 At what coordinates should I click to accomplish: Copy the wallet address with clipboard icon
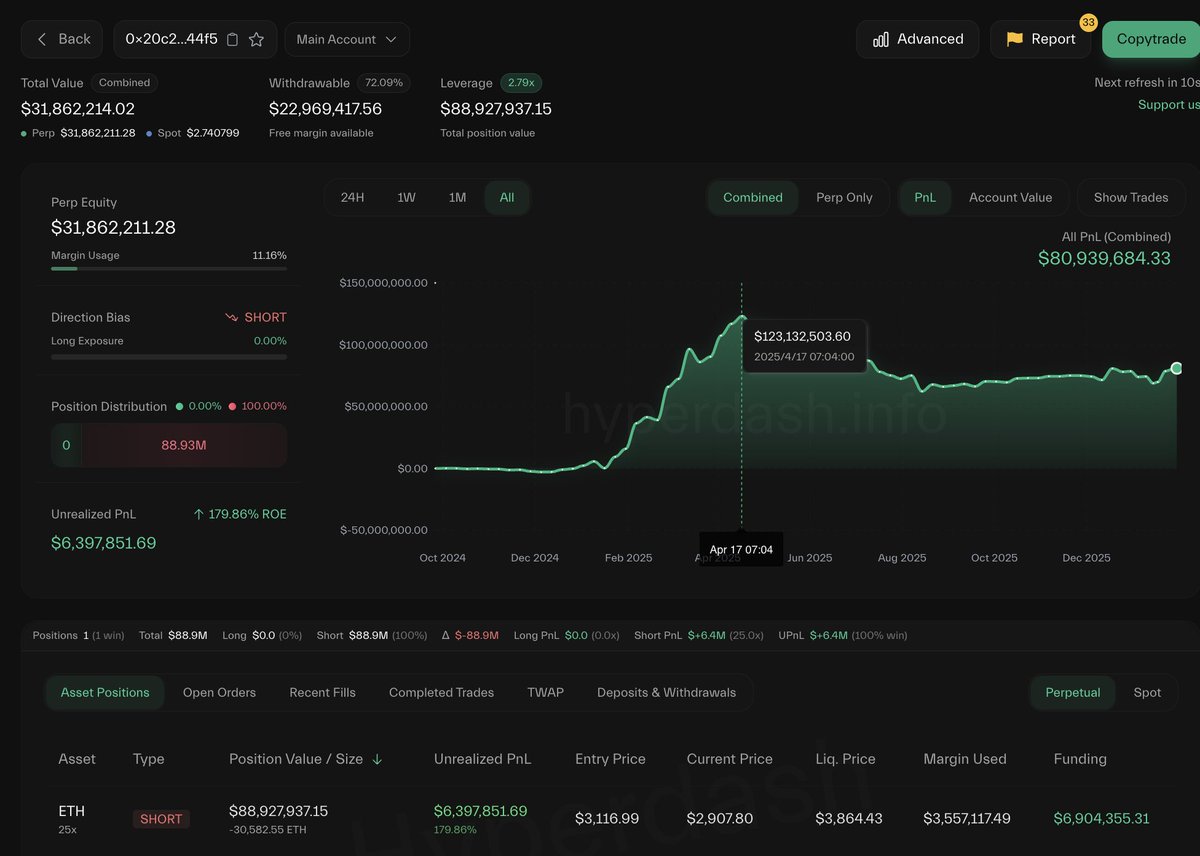coord(233,39)
